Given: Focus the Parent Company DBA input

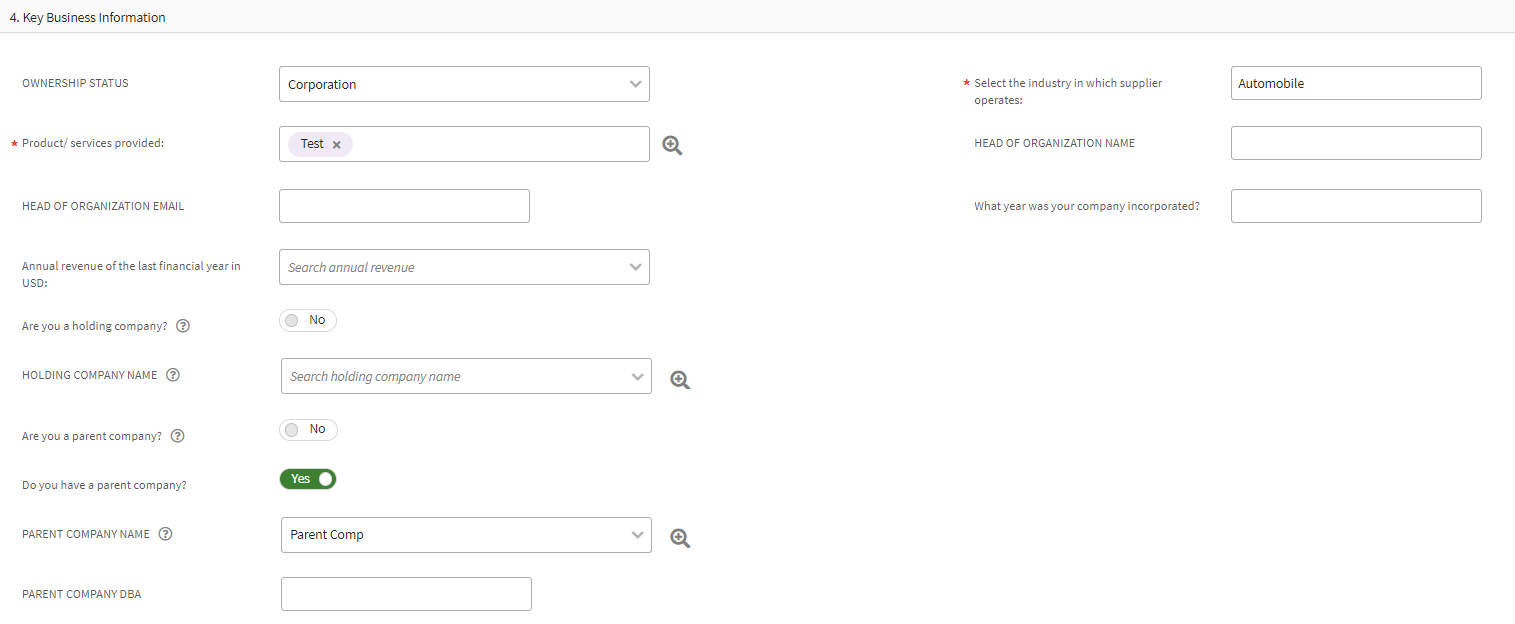Looking at the screenshot, I should pos(406,594).
